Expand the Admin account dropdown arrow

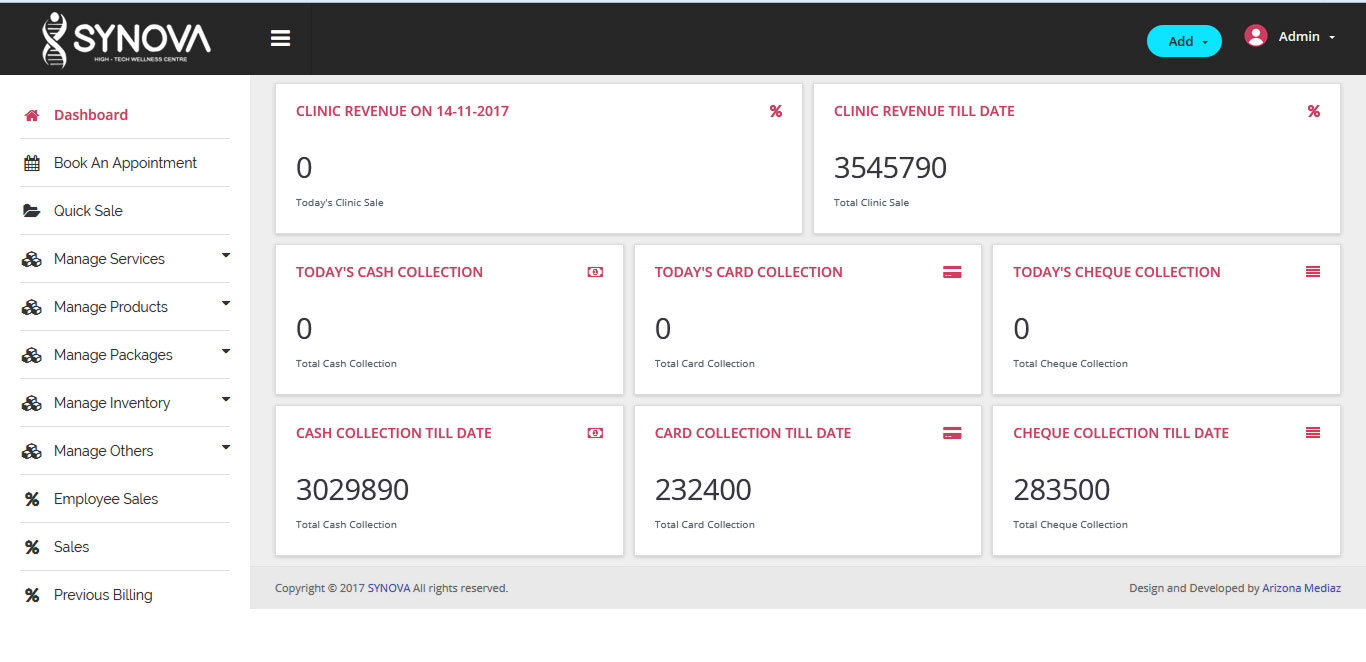[x=1332, y=37]
